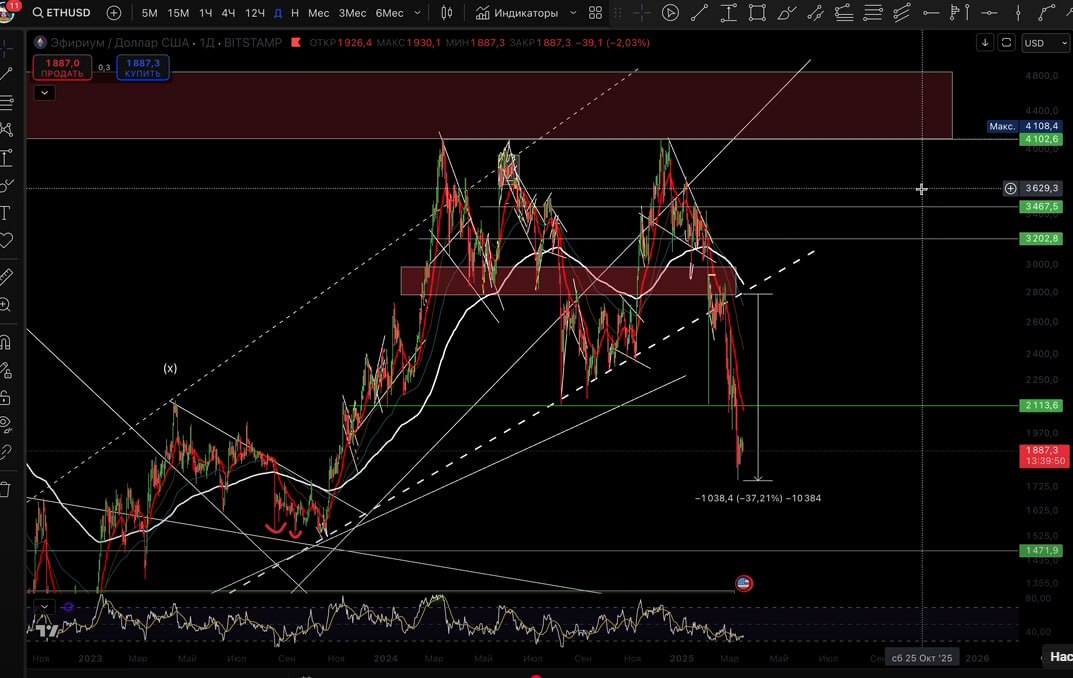Viewport: 1073px width, 678px height.
Task: Select the vertical line tool
Action: [1018, 12]
